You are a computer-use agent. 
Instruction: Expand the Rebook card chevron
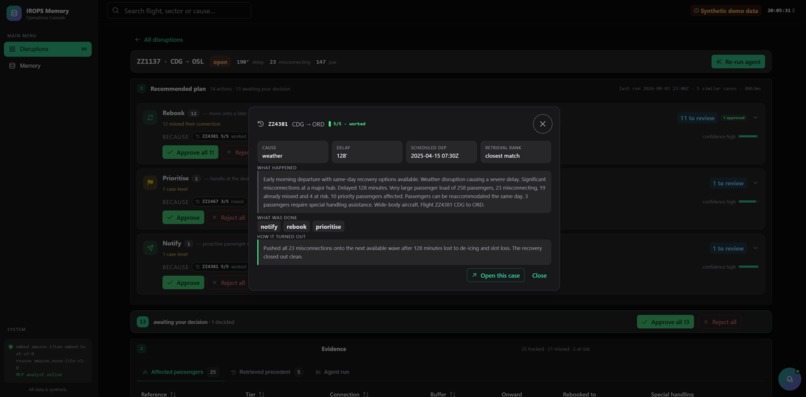pos(756,118)
